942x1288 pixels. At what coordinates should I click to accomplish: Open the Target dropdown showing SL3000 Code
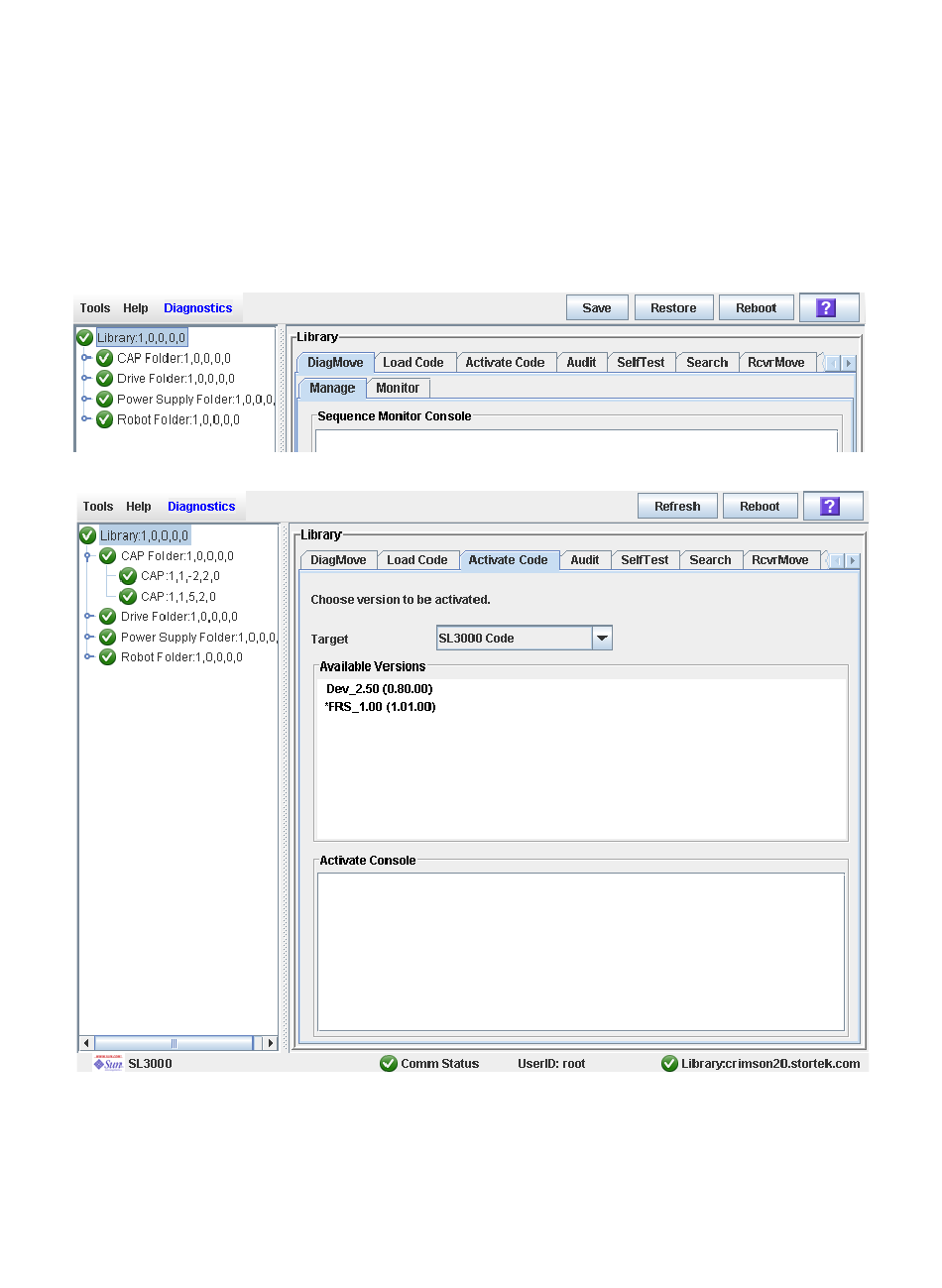[x=602, y=639]
